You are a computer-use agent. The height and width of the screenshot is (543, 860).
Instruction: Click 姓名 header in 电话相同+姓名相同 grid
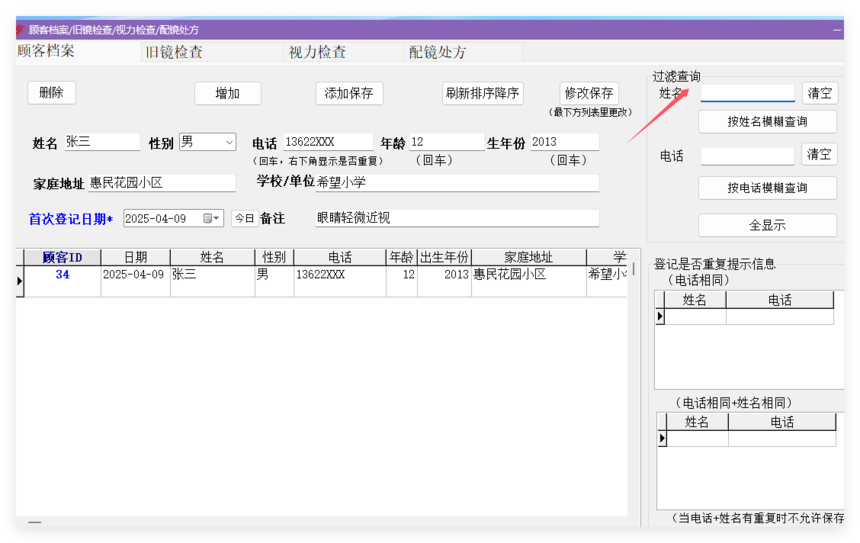coord(697,422)
